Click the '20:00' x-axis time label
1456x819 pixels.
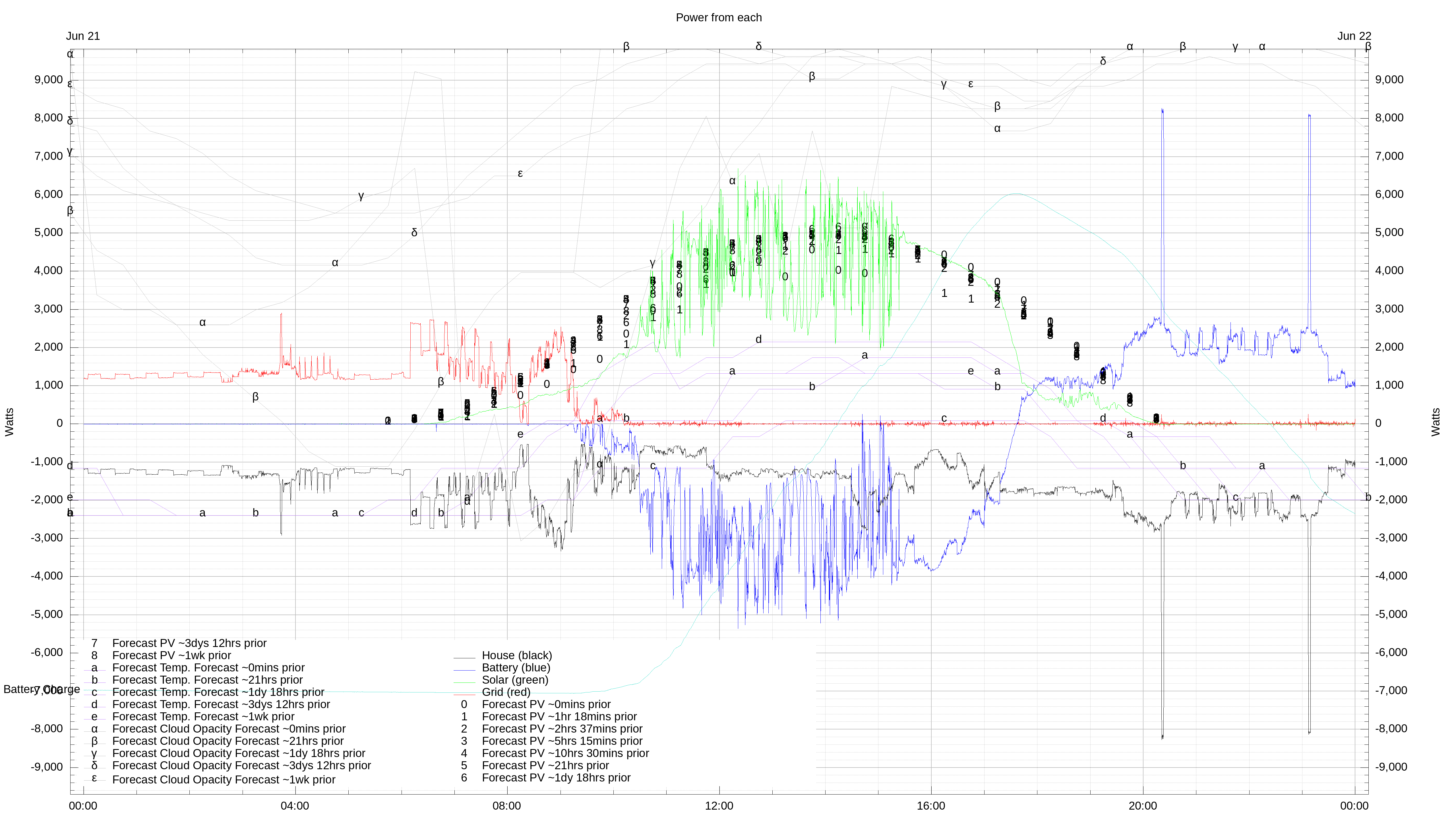click(1143, 806)
